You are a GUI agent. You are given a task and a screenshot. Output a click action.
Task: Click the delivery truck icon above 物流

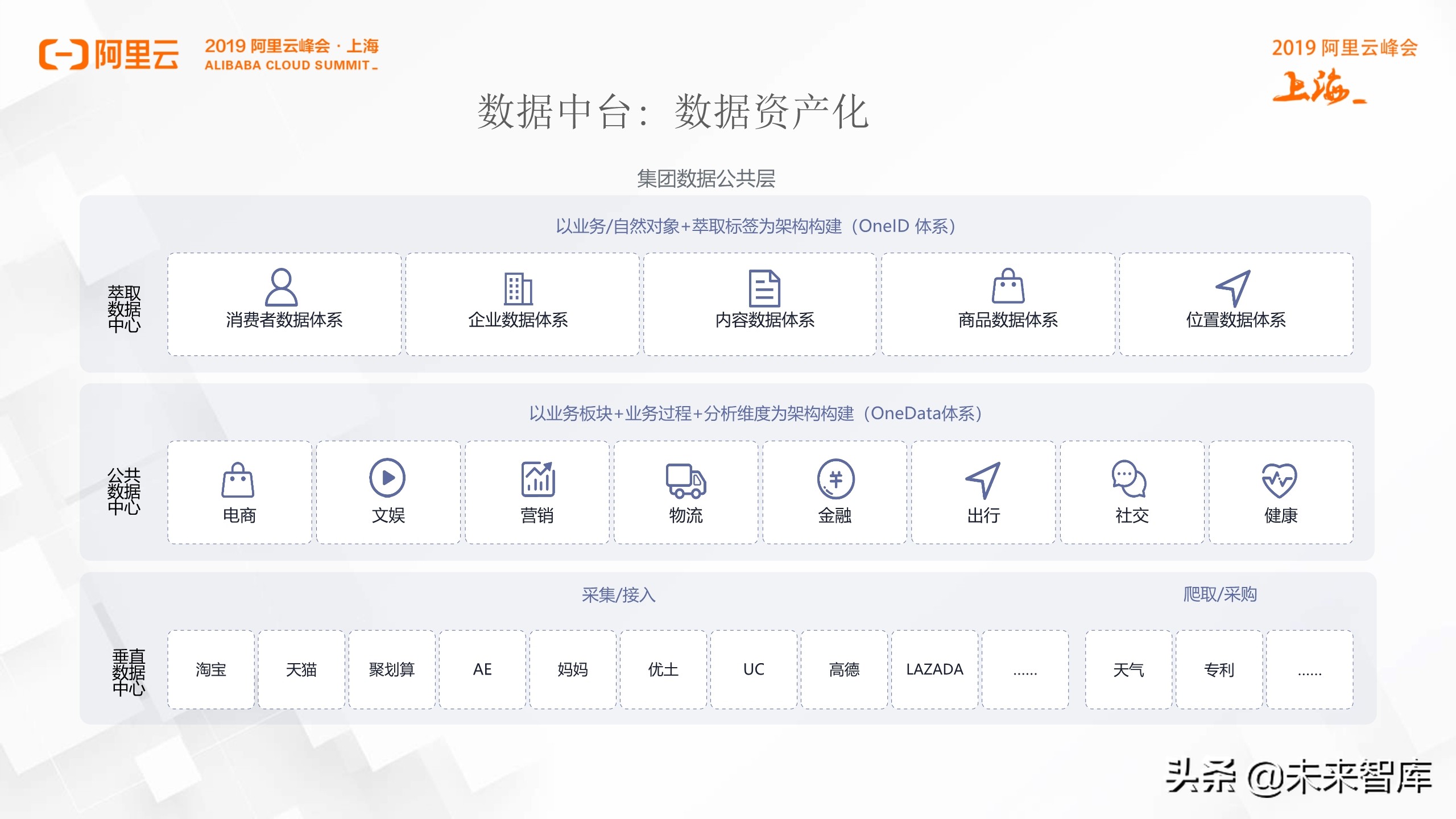686,479
